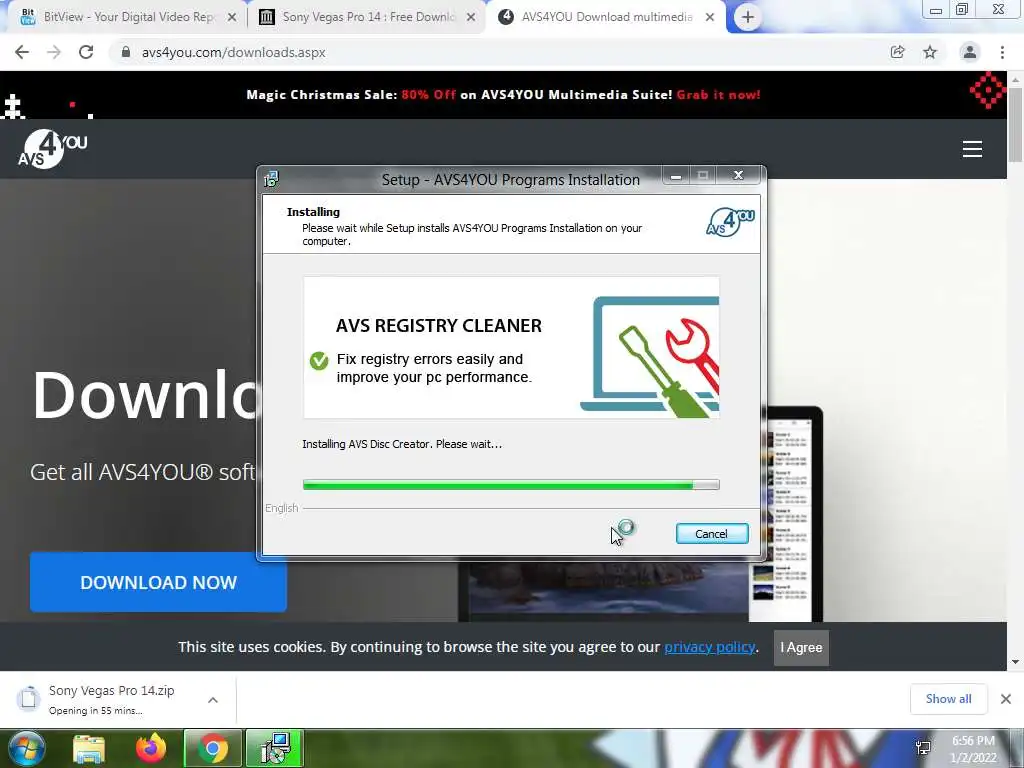The height and width of the screenshot is (768, 1024).
Task: Open a new browser tab
Action: tap(748, 17)
